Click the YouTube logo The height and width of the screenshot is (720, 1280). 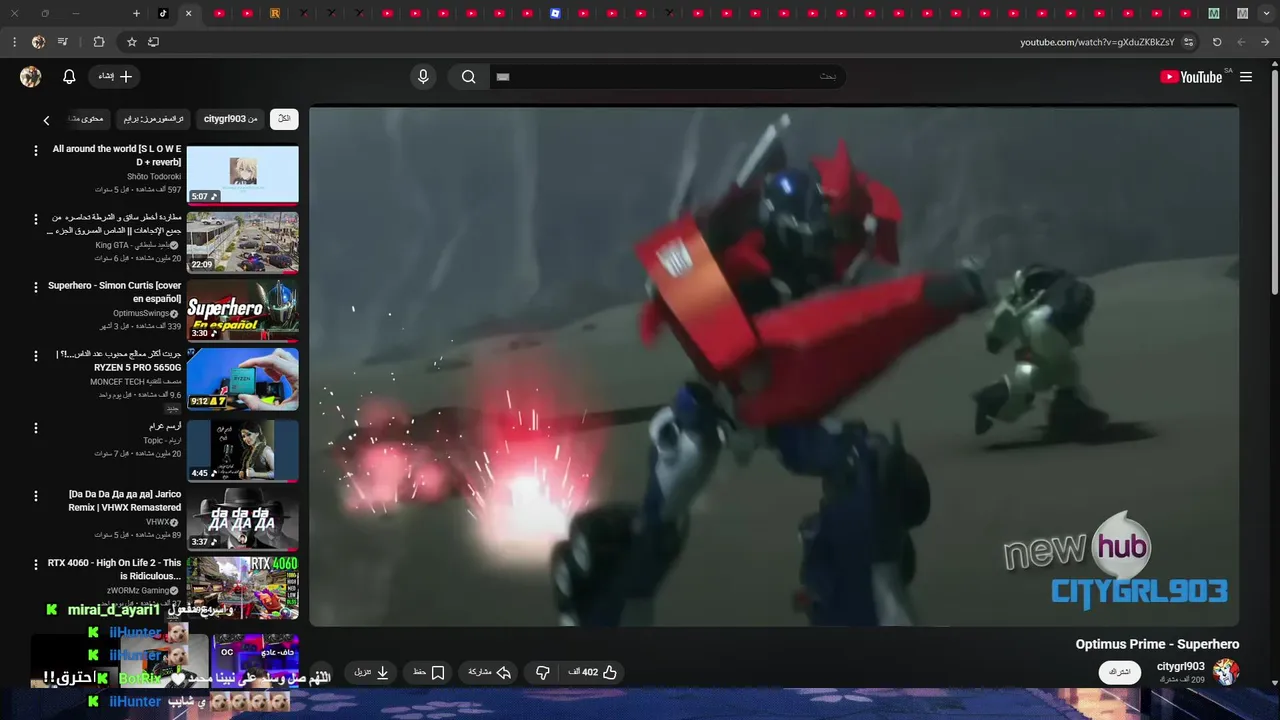pos(1191,77)
